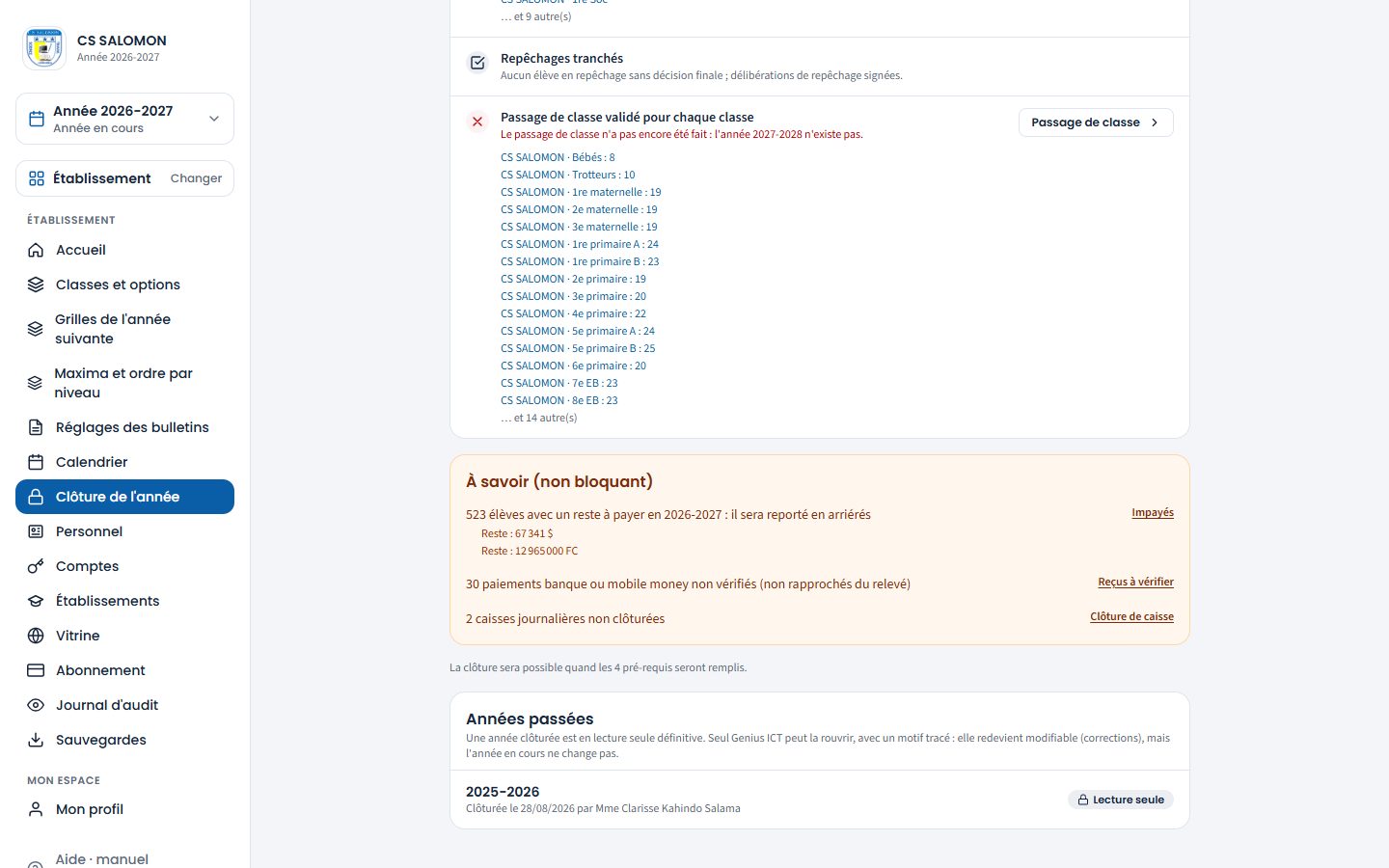Open the Aide · manuel sidebar item

124,858
